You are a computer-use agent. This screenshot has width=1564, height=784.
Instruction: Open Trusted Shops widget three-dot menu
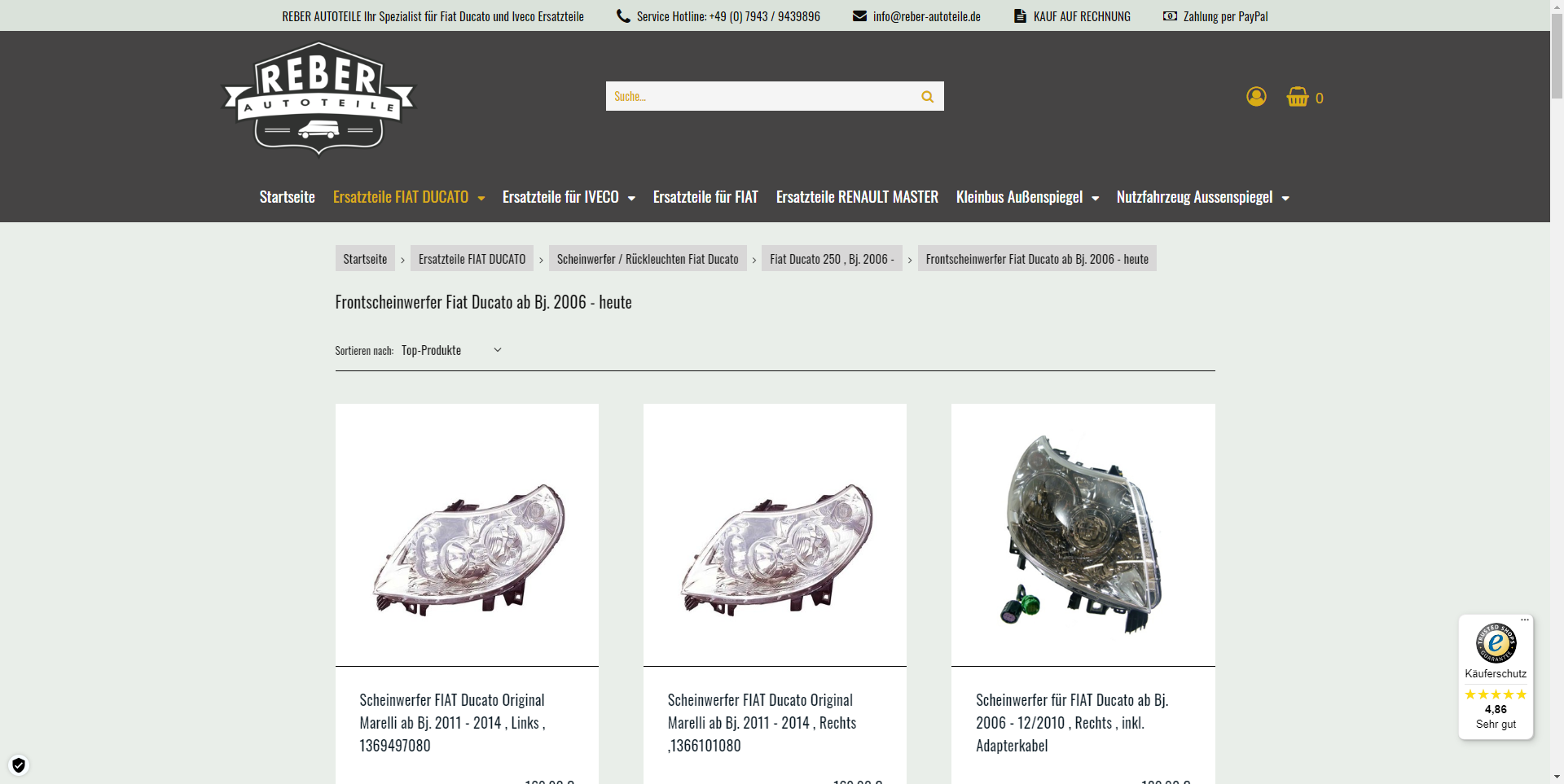[1525, 620]
